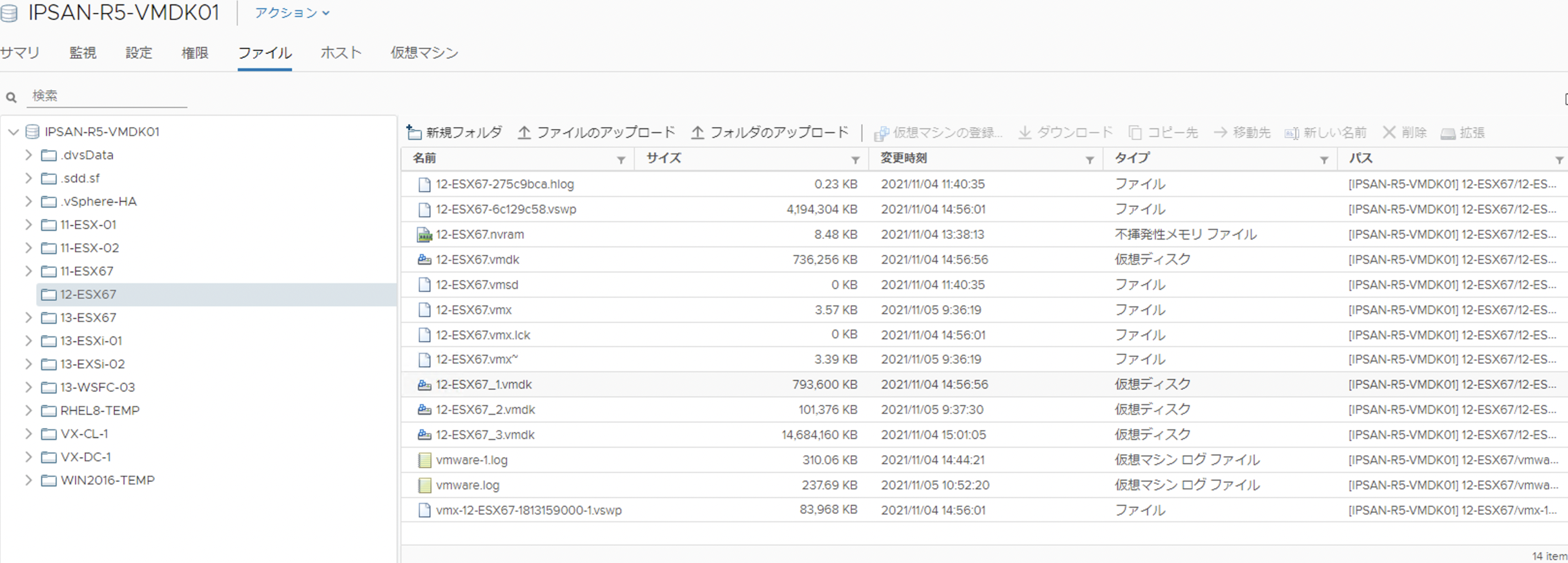Image resolution: width=1568 pixels, height=563 pixels.
Task: Click the virtual disk icon of 12-ESX67_3.vmdk
Action: point(424,435)
